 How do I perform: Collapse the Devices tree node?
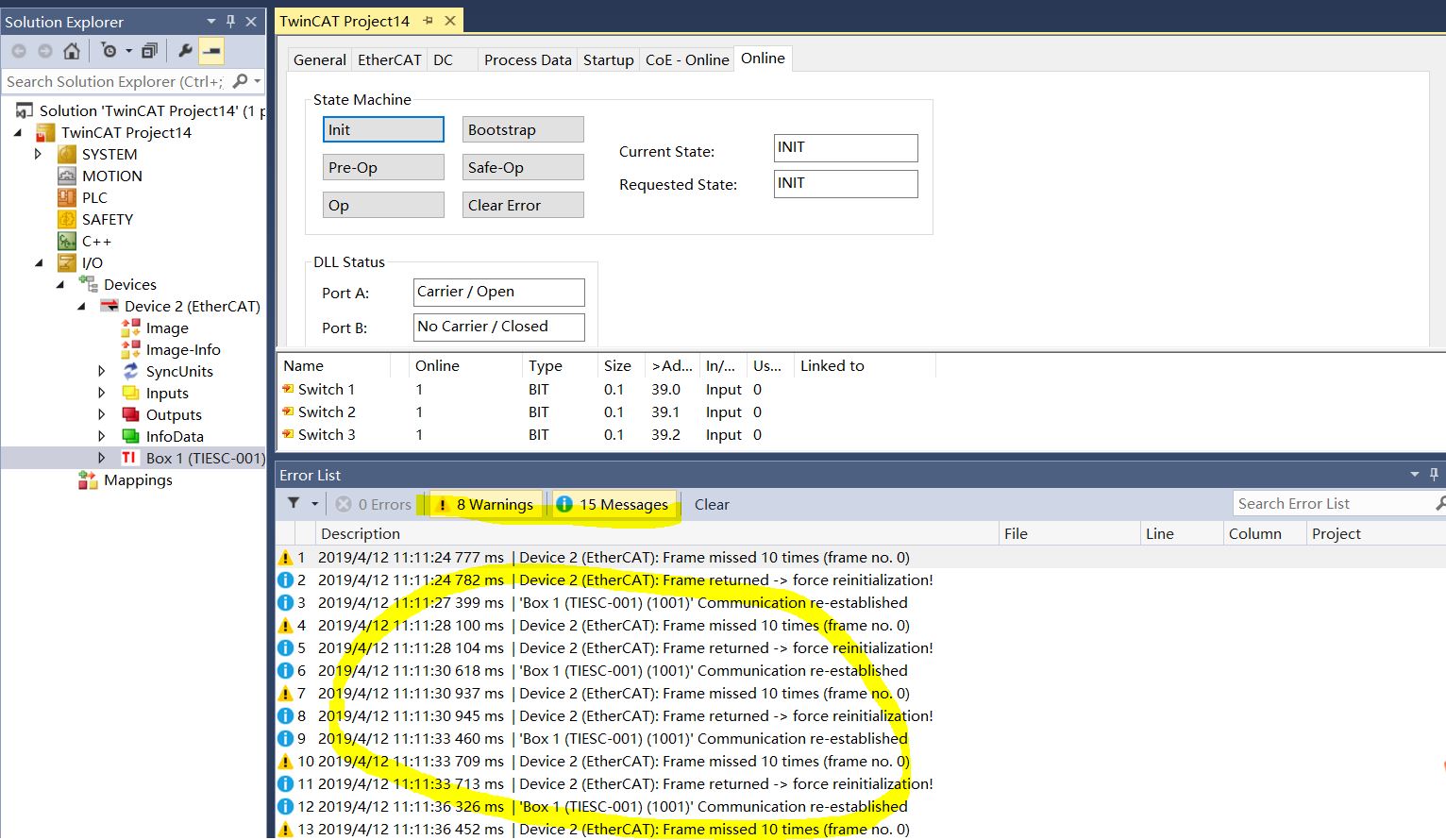point(60,285)
